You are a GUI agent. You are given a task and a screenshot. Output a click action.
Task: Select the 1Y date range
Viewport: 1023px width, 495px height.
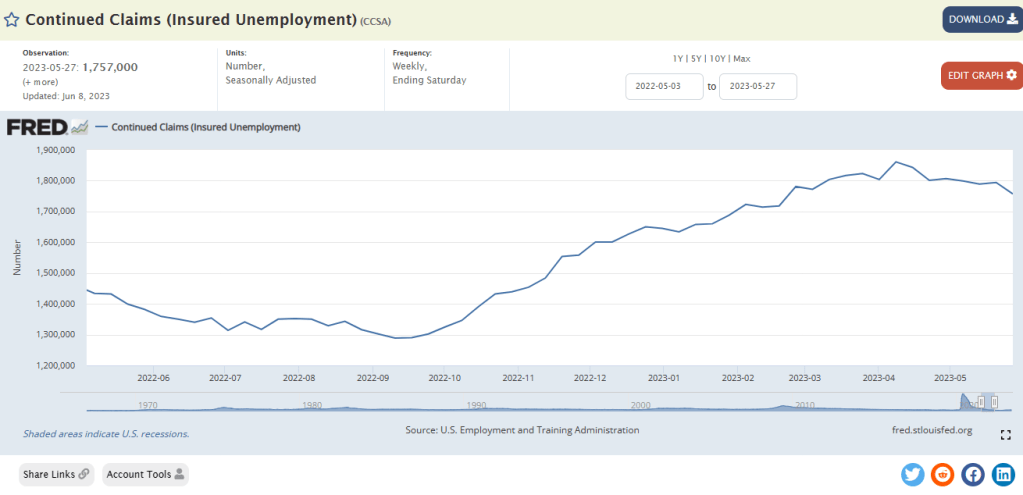click(680, 59)
